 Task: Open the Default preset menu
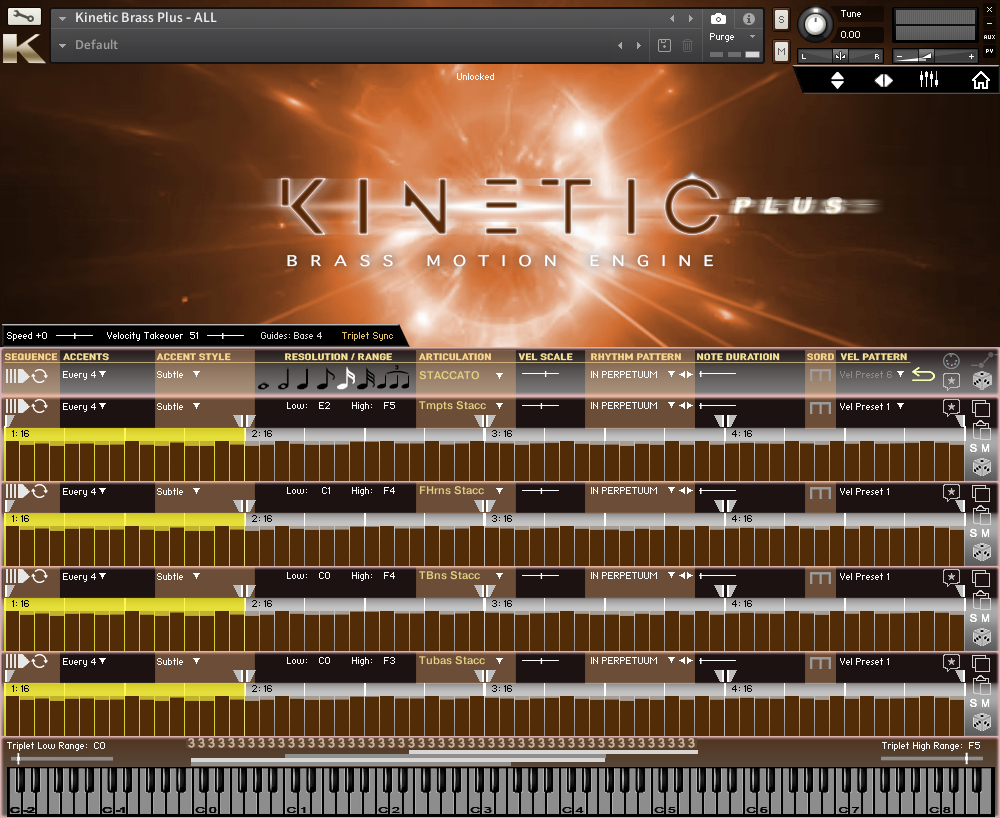63,45
